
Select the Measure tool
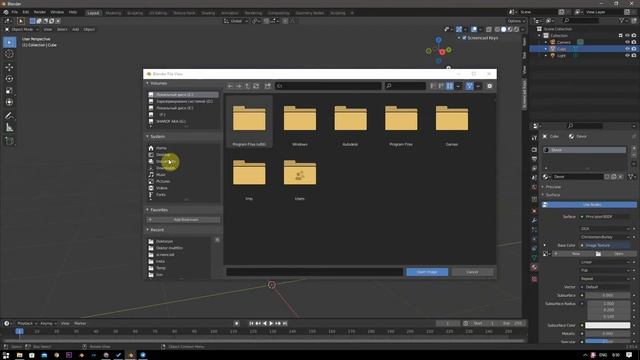coord(9,128)
